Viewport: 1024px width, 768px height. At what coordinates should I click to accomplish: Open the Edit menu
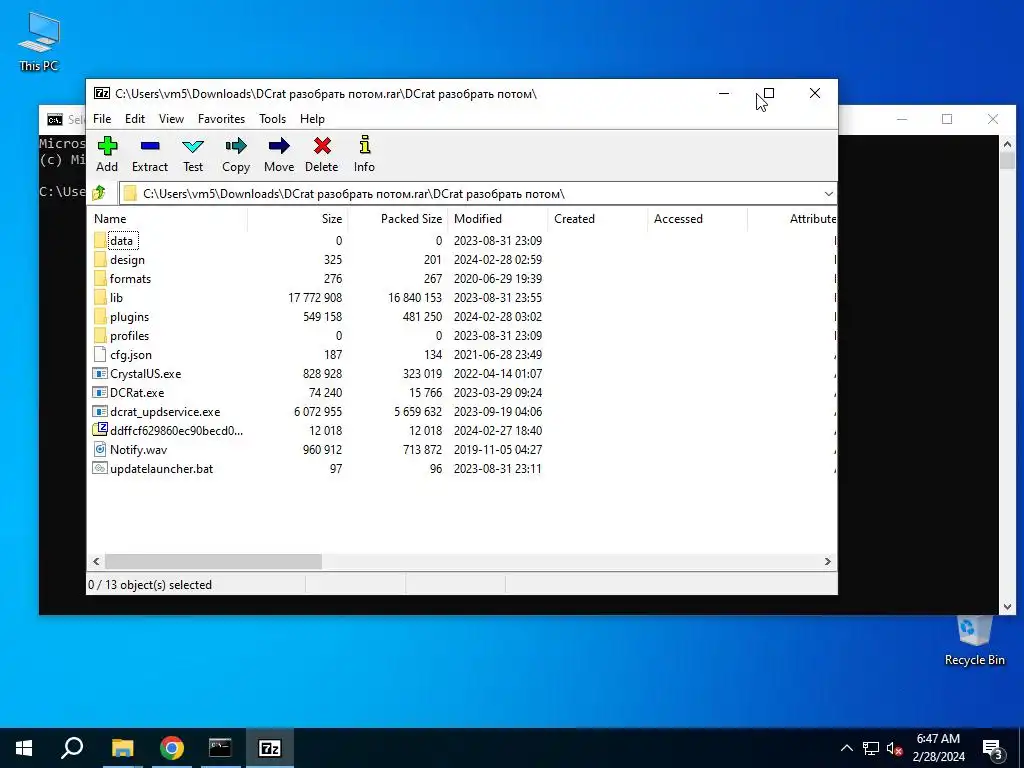pyautogui.click(x=135, y=119)
